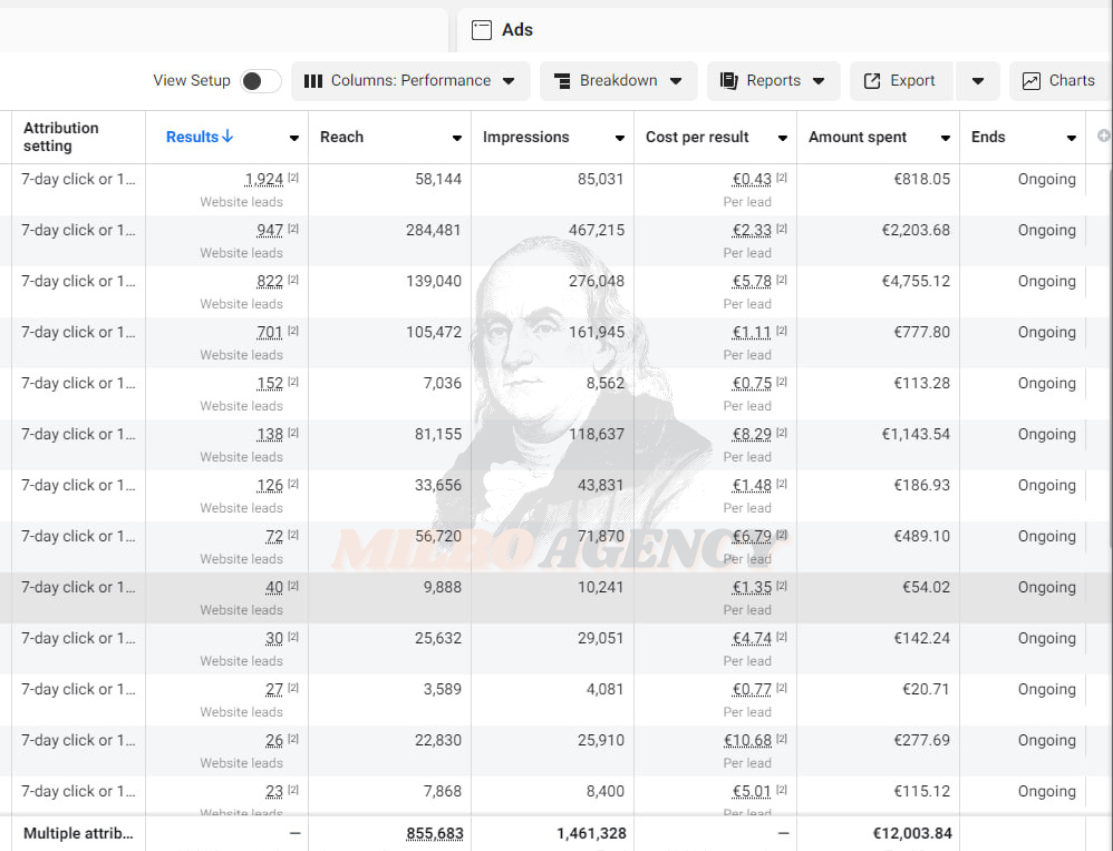Screen dimensions: 1113x851
Task: Click the 152 results value
Action: pos(270,383)
